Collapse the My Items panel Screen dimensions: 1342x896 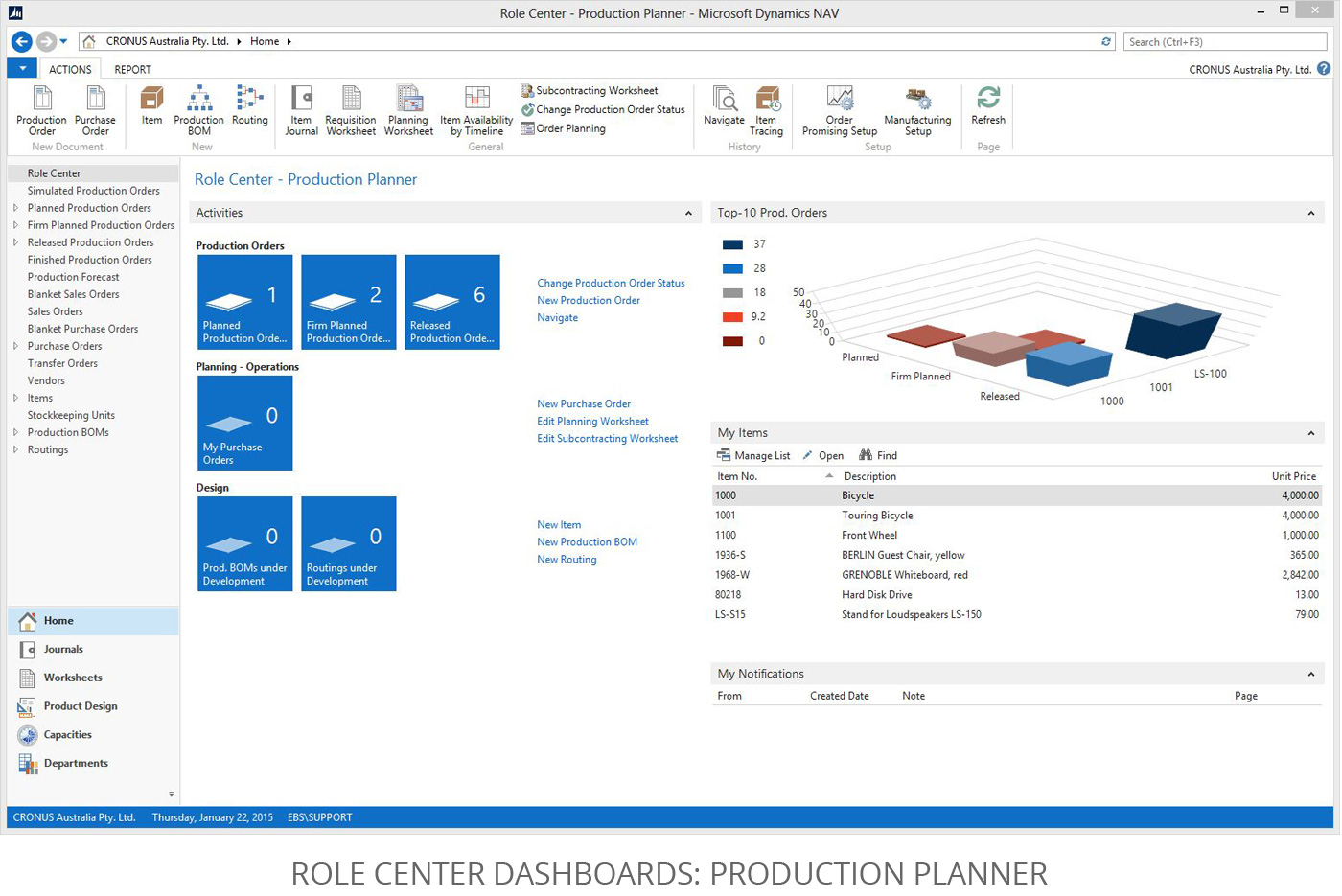pyautogui.click(x=1311, y=432)
